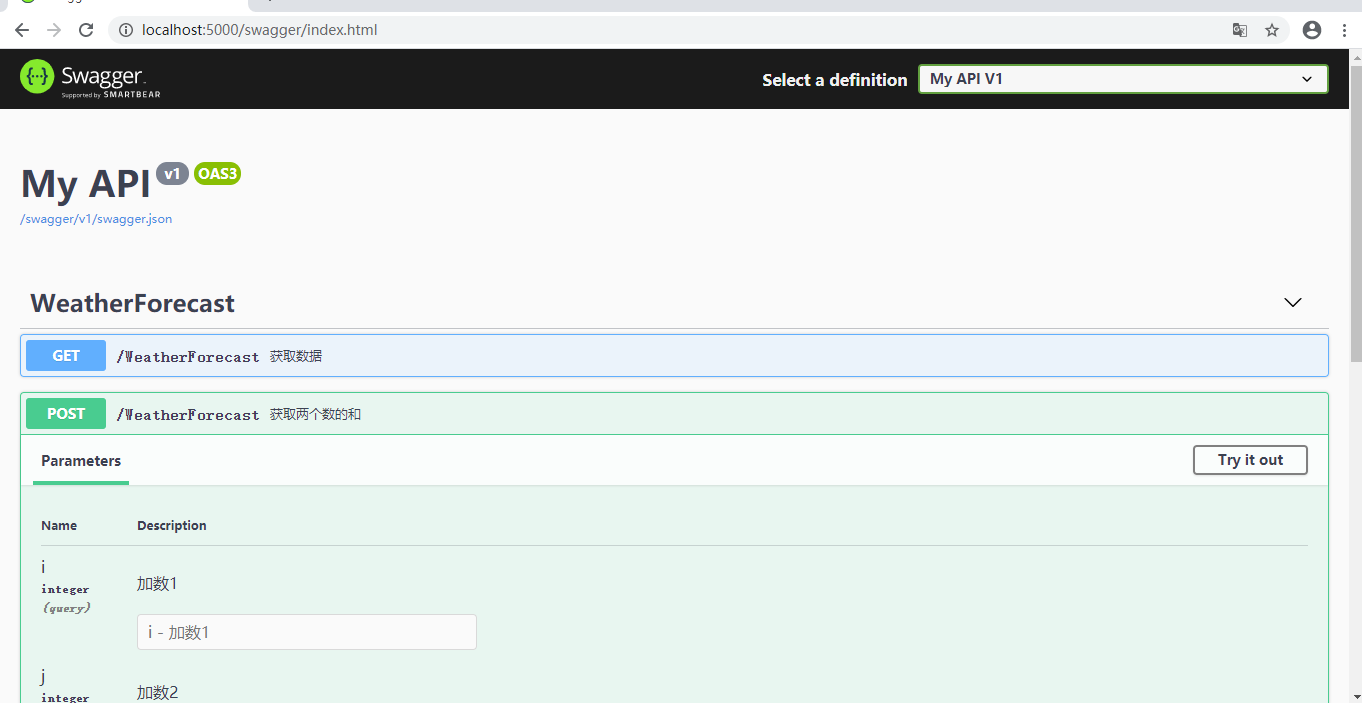Click the OAS3 version badge
Screen dimensions: 1362x703
click(217, 173)
